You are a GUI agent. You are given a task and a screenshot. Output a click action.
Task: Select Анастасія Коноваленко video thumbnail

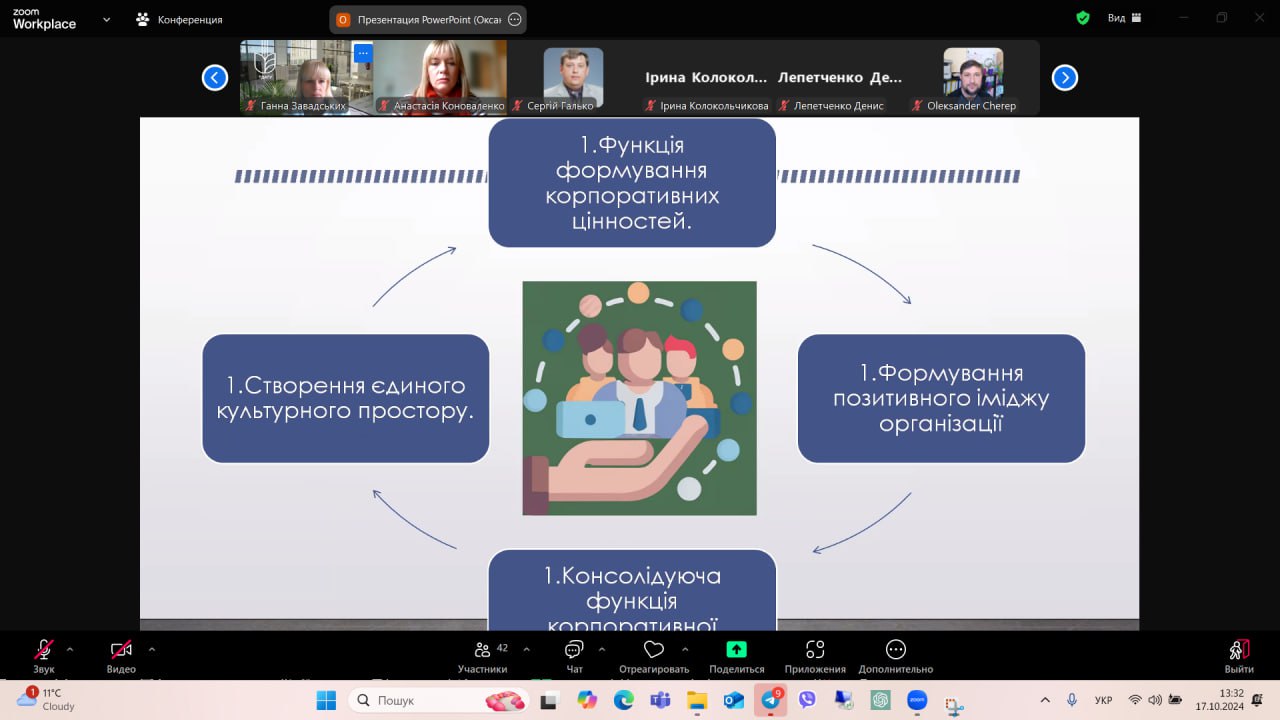pos(440,77)
